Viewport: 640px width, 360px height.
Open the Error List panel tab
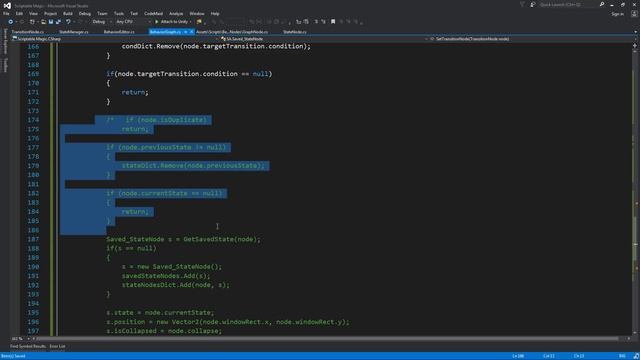point(58,347)
